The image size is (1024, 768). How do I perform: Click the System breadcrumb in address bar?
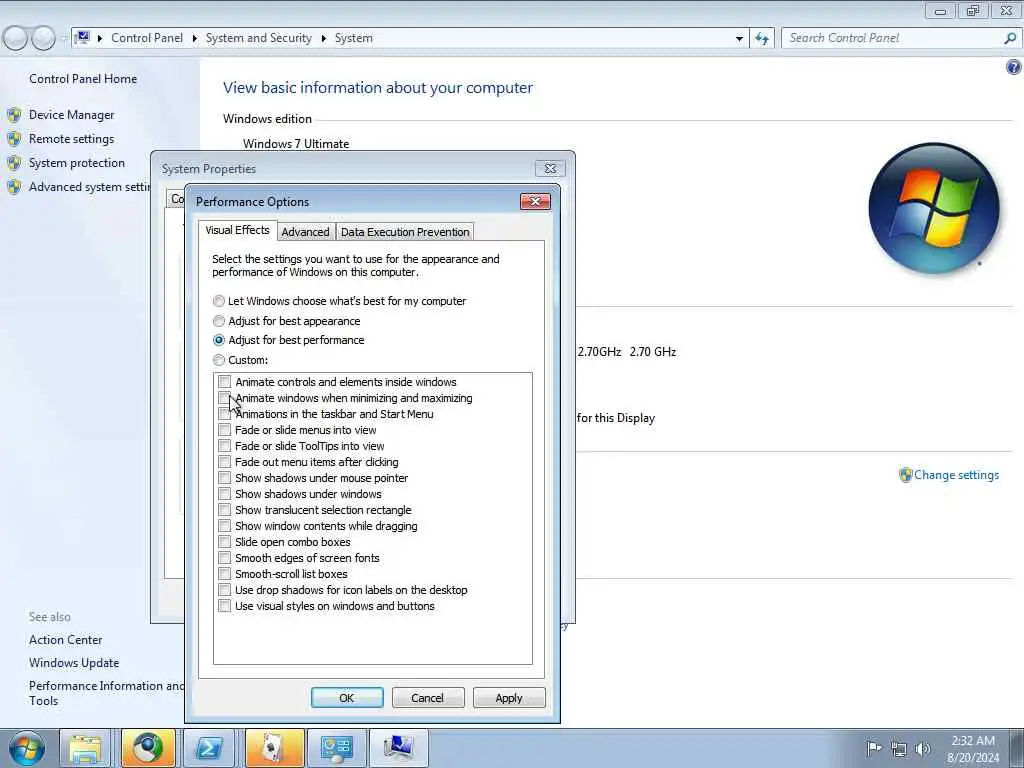(x=354, y=39)
